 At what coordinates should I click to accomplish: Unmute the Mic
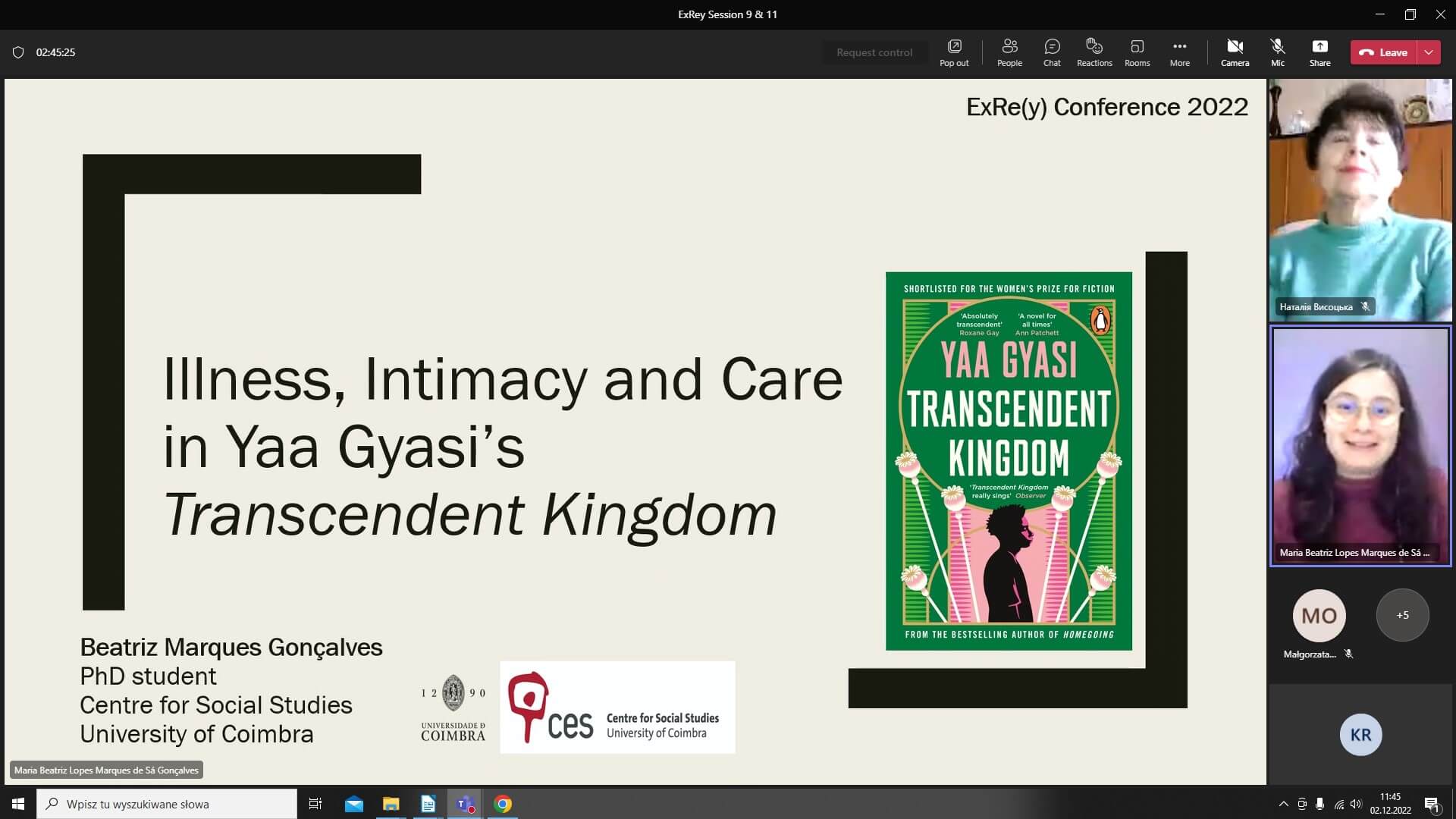[1278, 52]
